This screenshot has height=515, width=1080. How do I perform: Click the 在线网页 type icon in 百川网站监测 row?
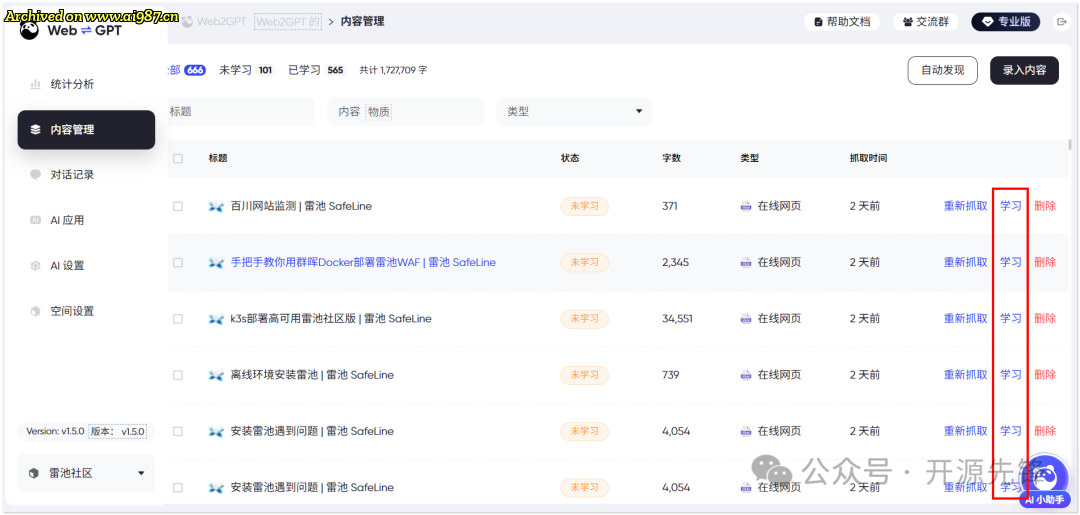point(746,206)
